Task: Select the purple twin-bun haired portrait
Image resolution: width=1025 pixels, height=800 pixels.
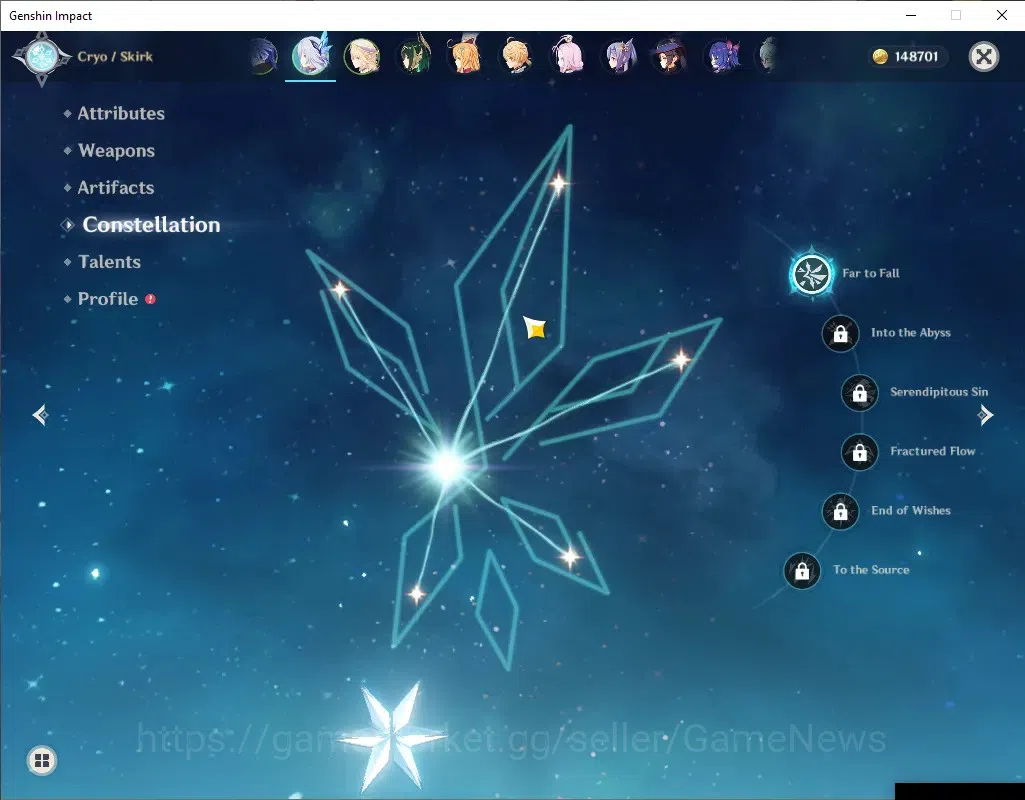Action: click(620, 56)
